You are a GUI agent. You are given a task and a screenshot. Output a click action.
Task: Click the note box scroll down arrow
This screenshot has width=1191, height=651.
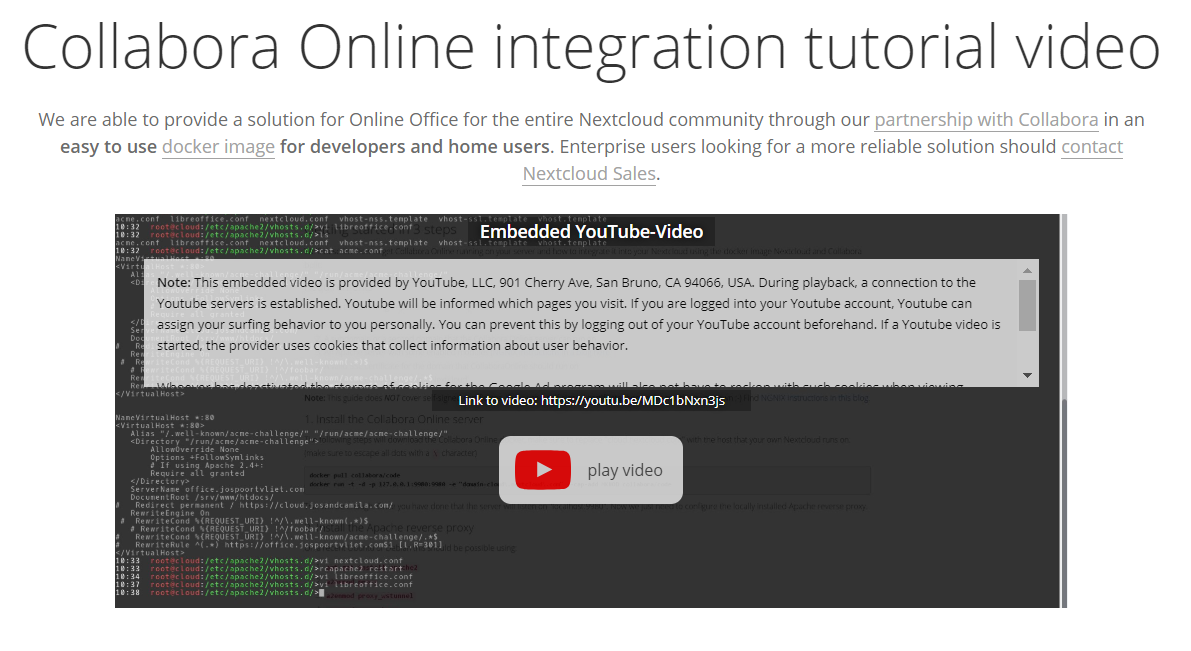(1027, 375)
